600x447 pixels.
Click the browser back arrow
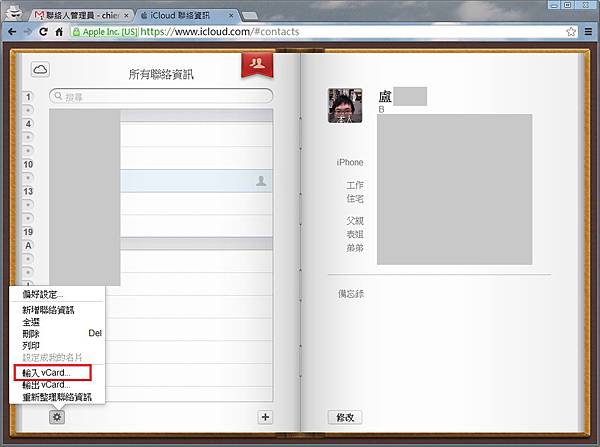click(12, 32)
